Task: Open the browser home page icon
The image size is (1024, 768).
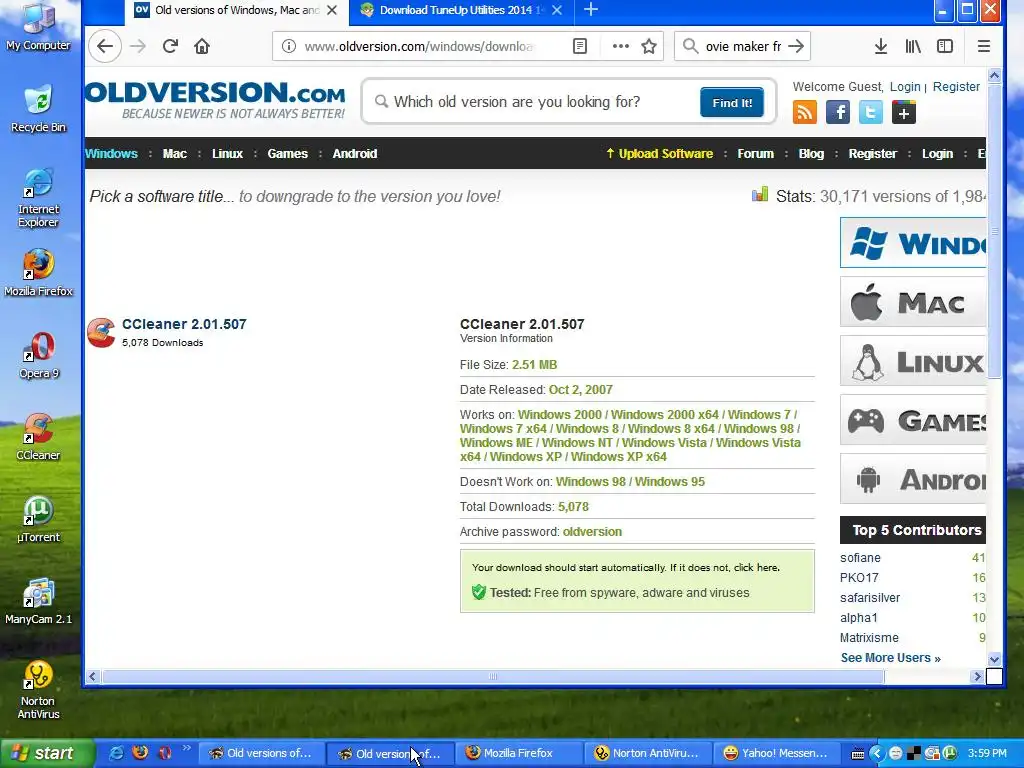Action: coord(202,46)
